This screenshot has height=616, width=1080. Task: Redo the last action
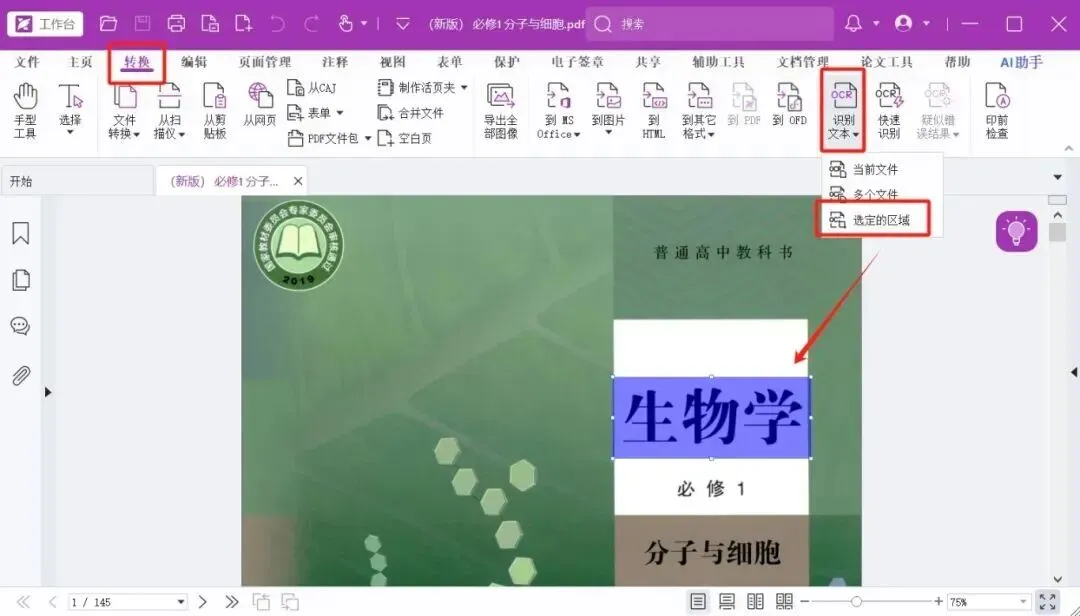[x=311, y=24]
